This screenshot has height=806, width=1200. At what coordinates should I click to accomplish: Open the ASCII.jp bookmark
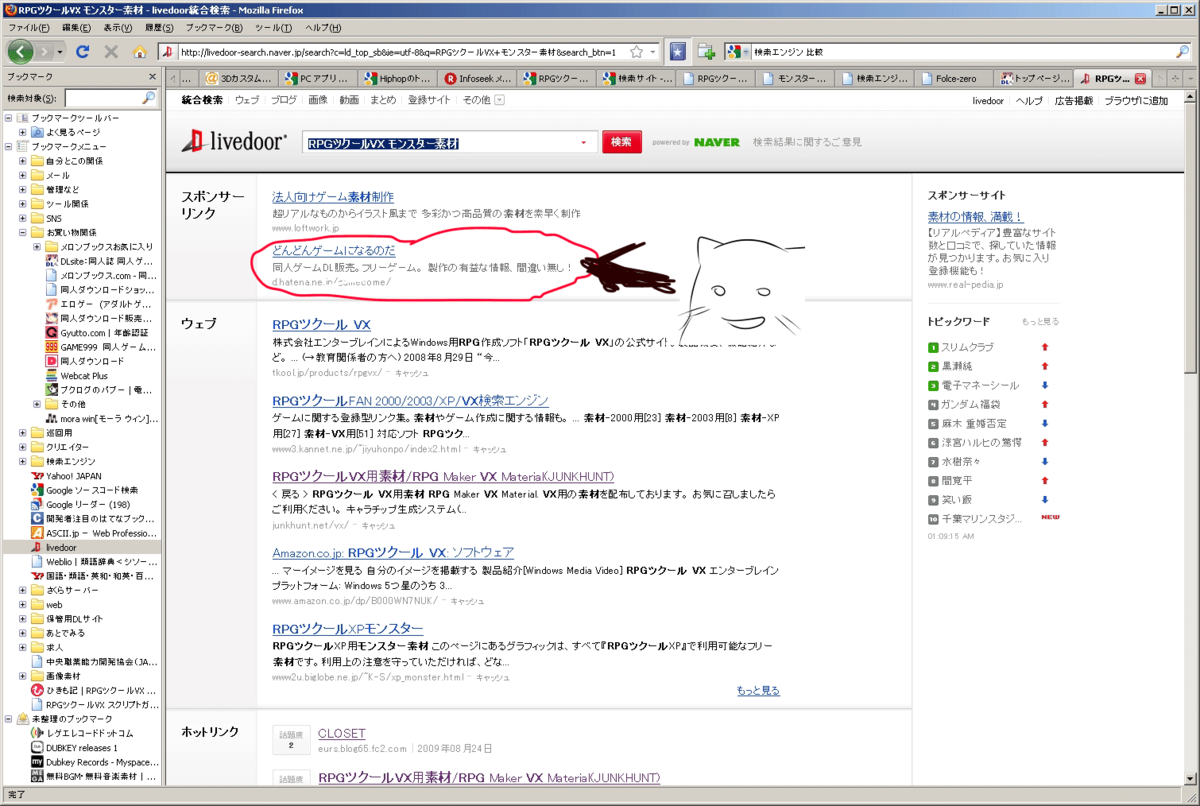pyautogui.click(x=93, y=533)
